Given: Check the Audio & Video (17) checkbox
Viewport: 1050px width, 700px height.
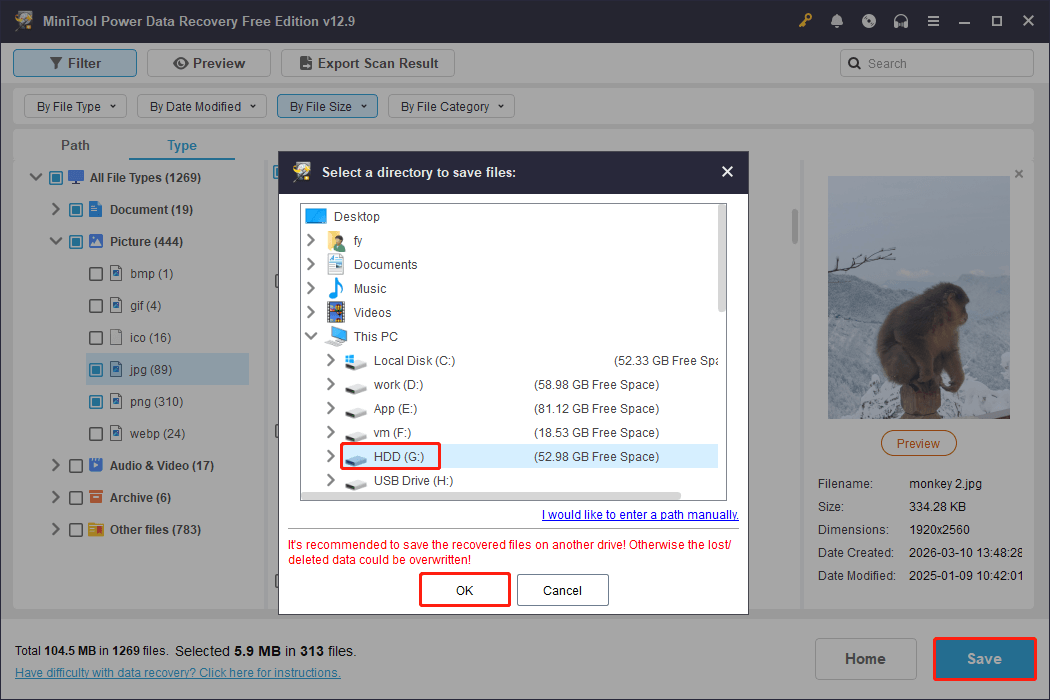Looking at the screenshot, I should click(76, 466).
